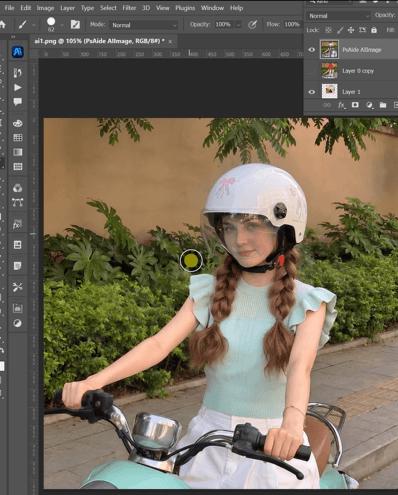Click the Brush tool preset icon

click(22, 25)
